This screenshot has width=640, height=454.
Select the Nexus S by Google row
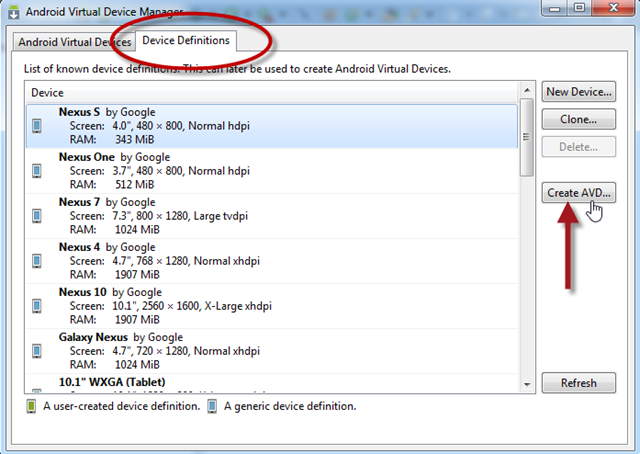point(271,126)
